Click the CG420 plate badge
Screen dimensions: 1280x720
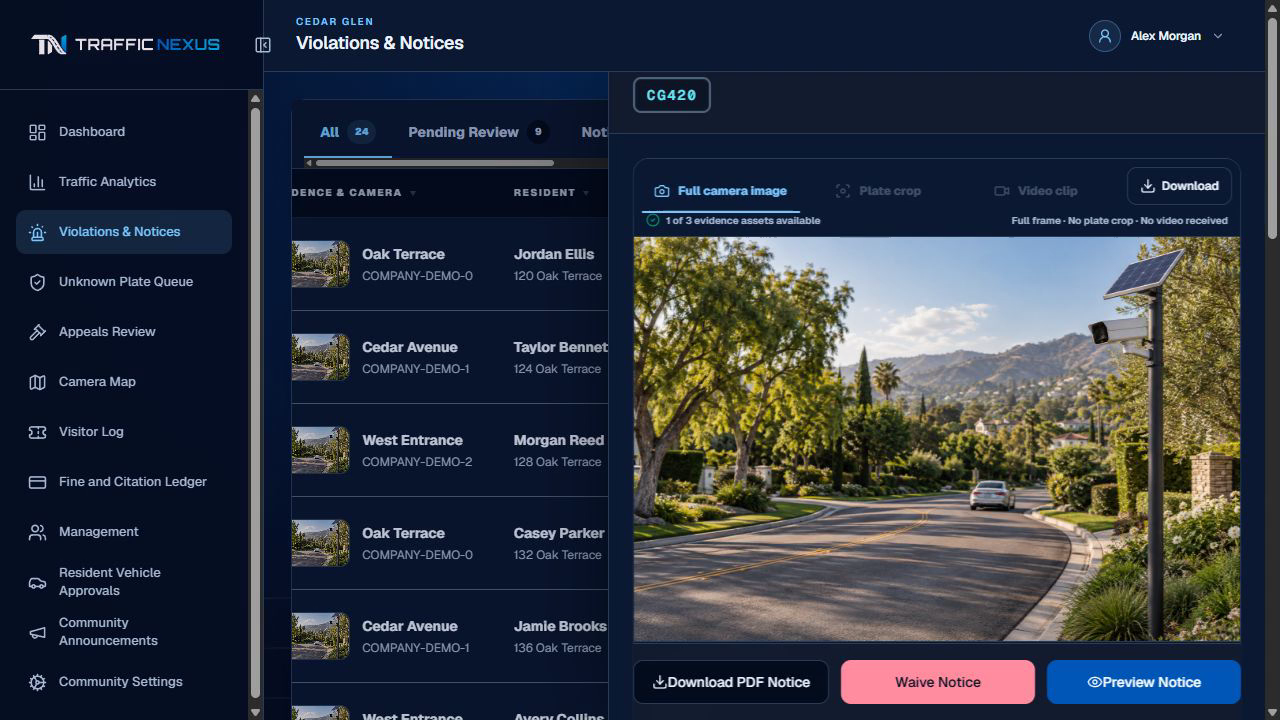click(x=671, y=95)
